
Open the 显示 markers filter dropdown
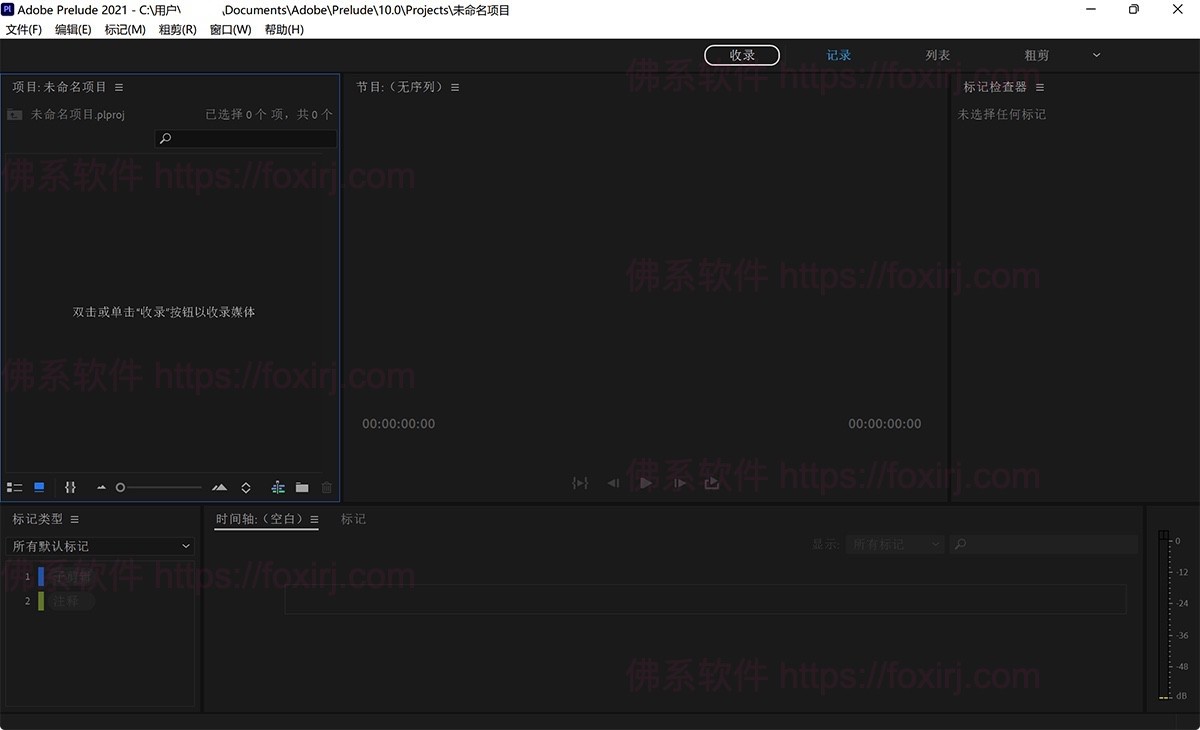(895, 544)
